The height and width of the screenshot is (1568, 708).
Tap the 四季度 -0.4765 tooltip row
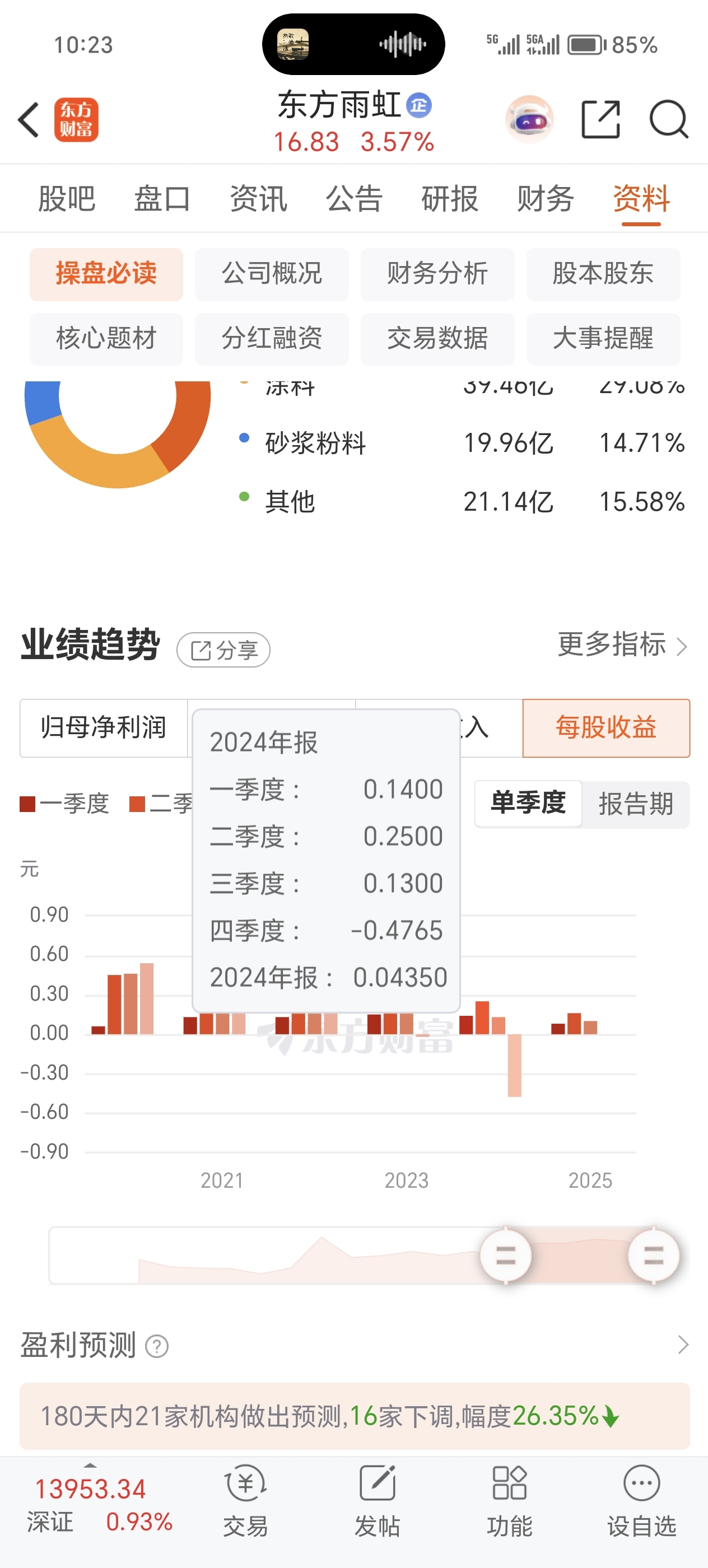tap(327, 930)
